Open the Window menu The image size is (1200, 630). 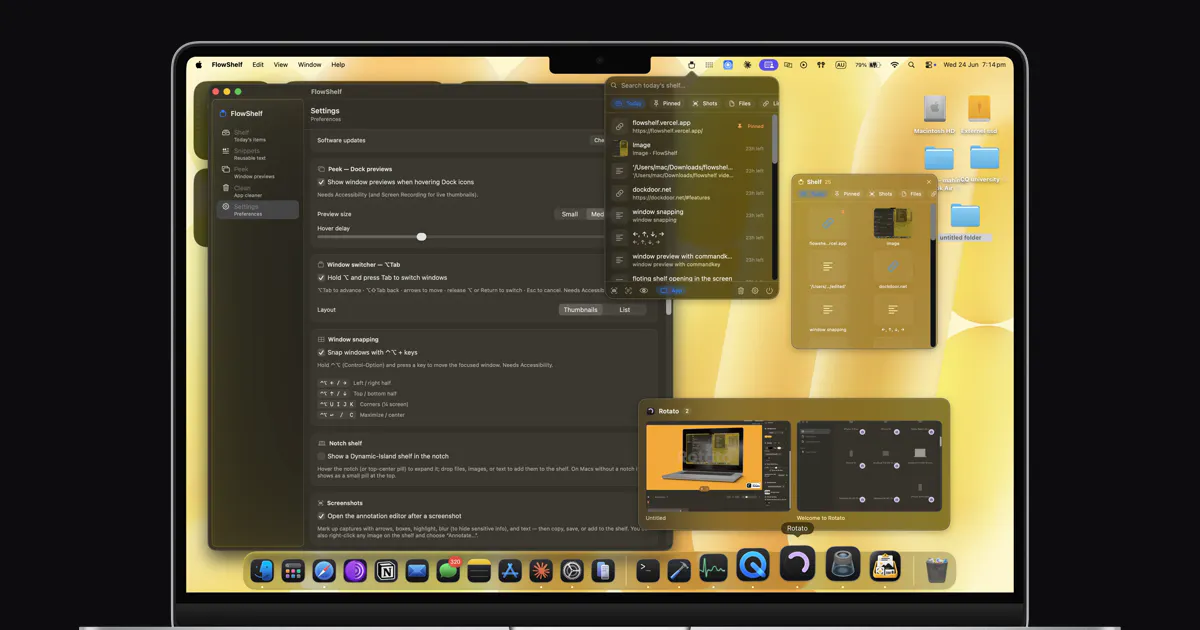tap(310, 65)
